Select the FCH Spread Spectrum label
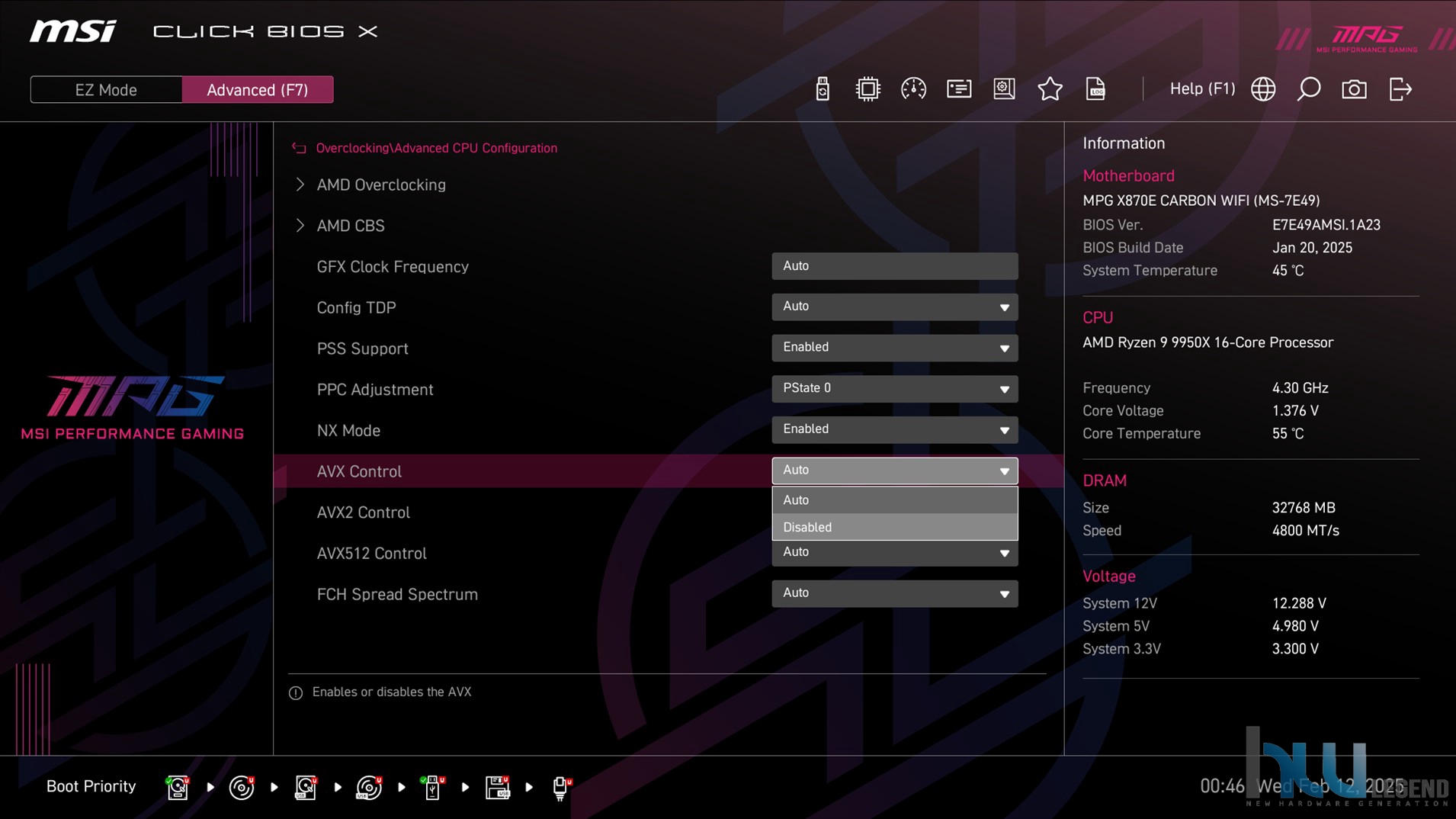The height and width of the screenshot is (819, 1456). [397, 595]
